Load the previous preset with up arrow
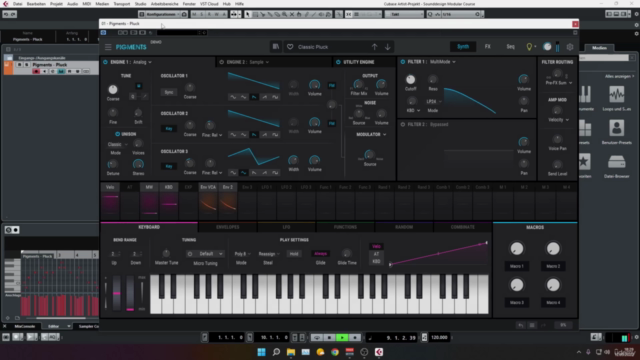Image resolution: width=640 pixels, height=360 pixels. click(x=374, y=47)
